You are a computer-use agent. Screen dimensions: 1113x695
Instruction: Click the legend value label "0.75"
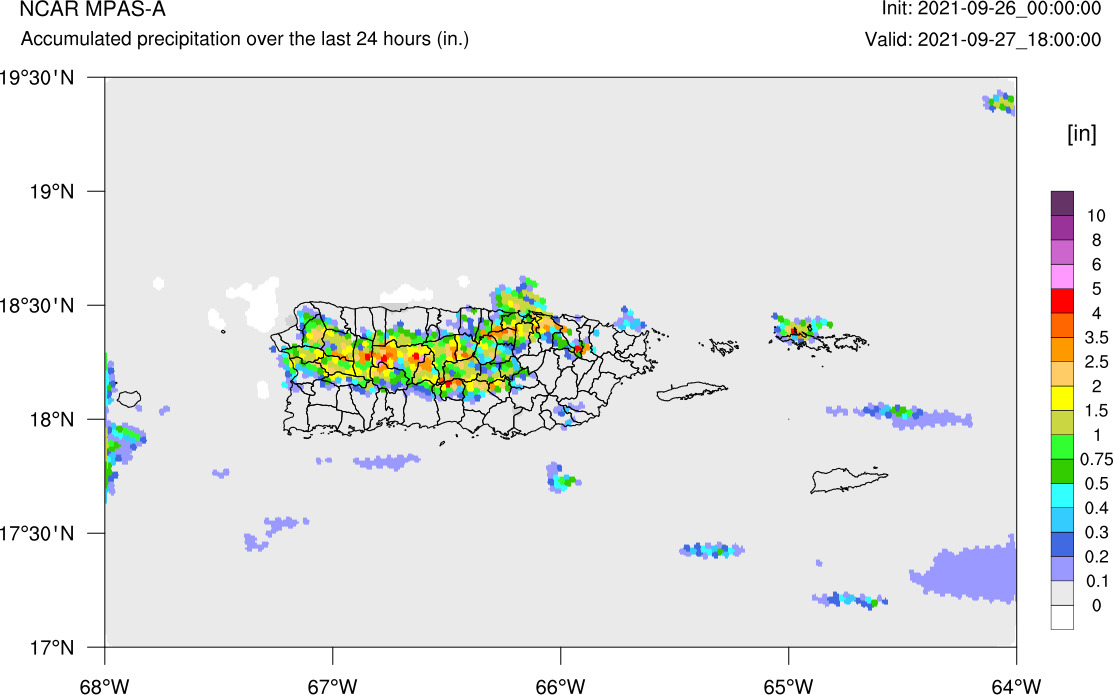click(x=1096, y=459)
